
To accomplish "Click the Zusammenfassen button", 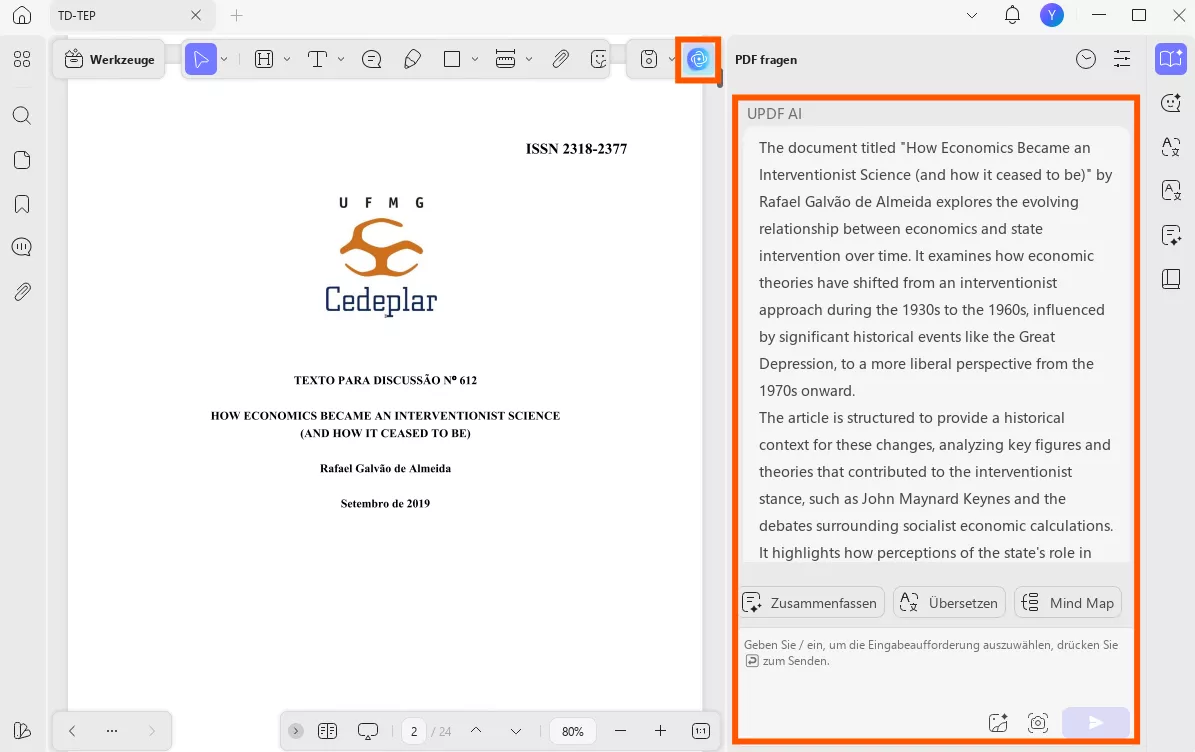I will click(812, 602).
